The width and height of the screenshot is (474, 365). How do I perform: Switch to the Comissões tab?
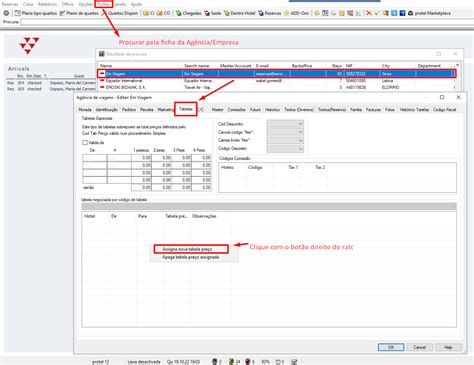[x=237, y=109]
